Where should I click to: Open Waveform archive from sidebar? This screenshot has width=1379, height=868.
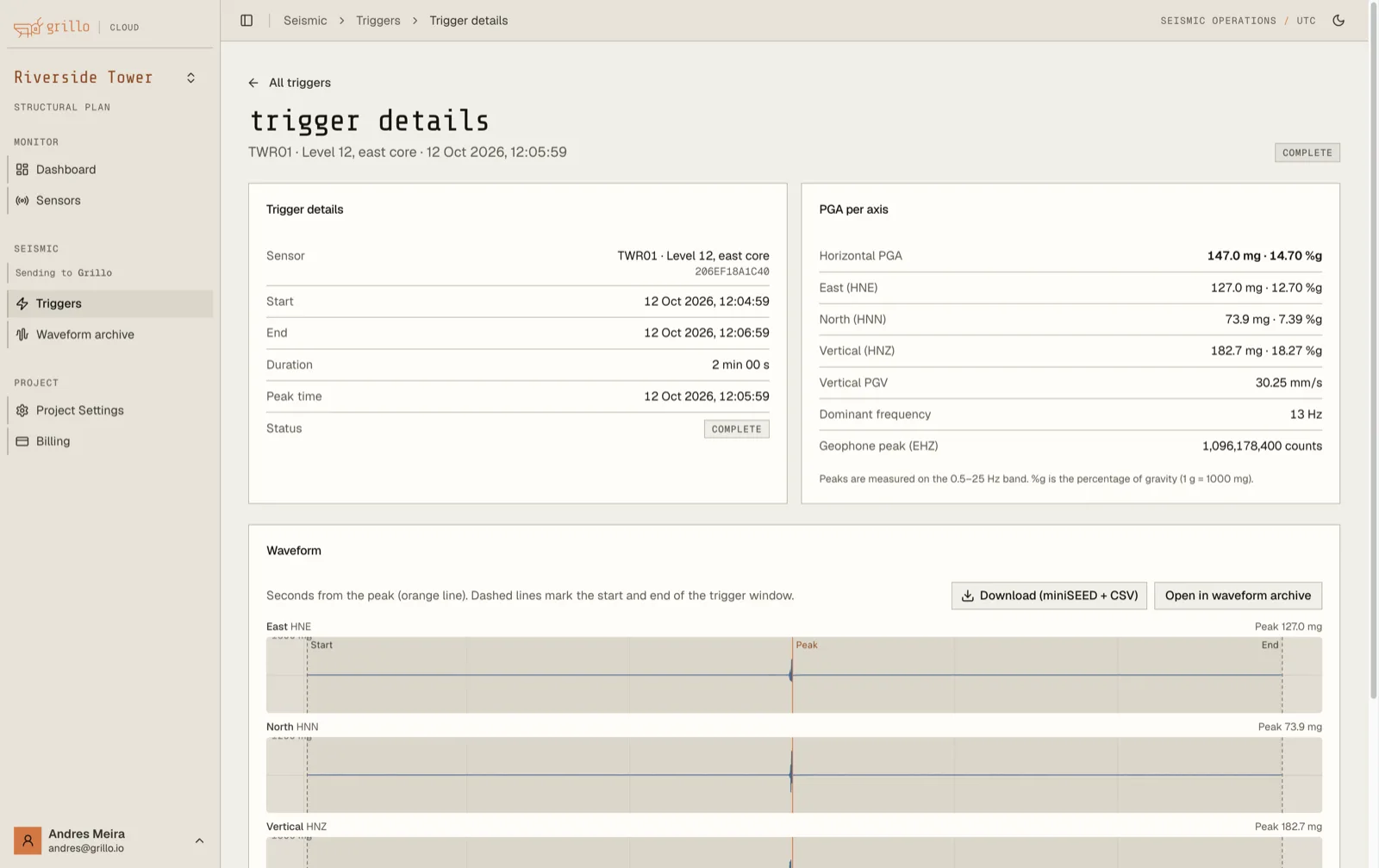tap(110, 334)
